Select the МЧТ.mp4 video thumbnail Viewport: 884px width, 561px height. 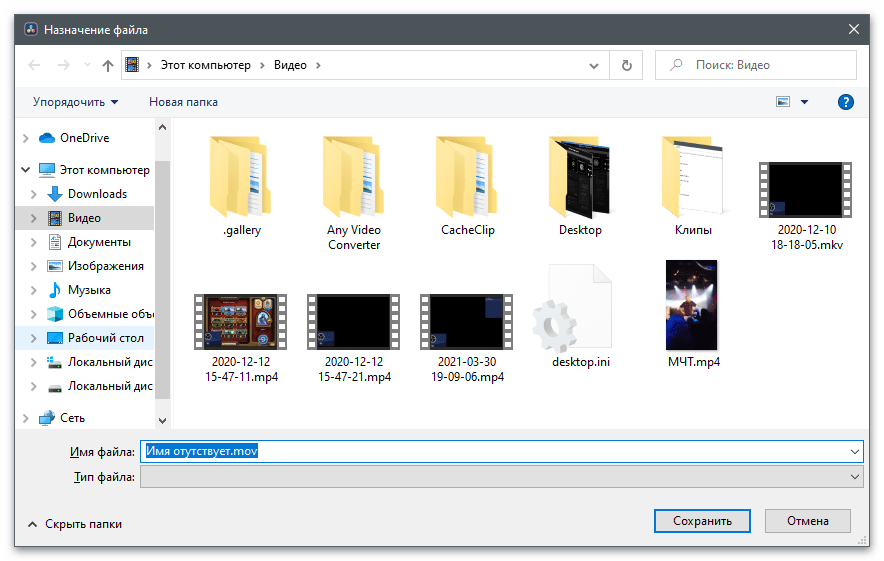693,305
